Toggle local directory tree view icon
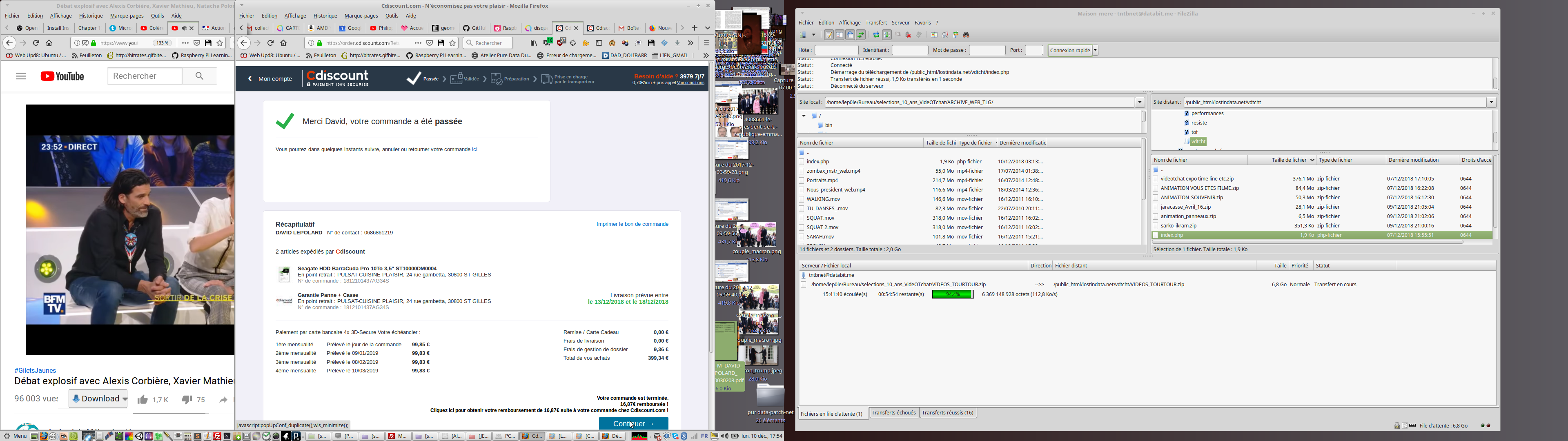 click(840, 35)
